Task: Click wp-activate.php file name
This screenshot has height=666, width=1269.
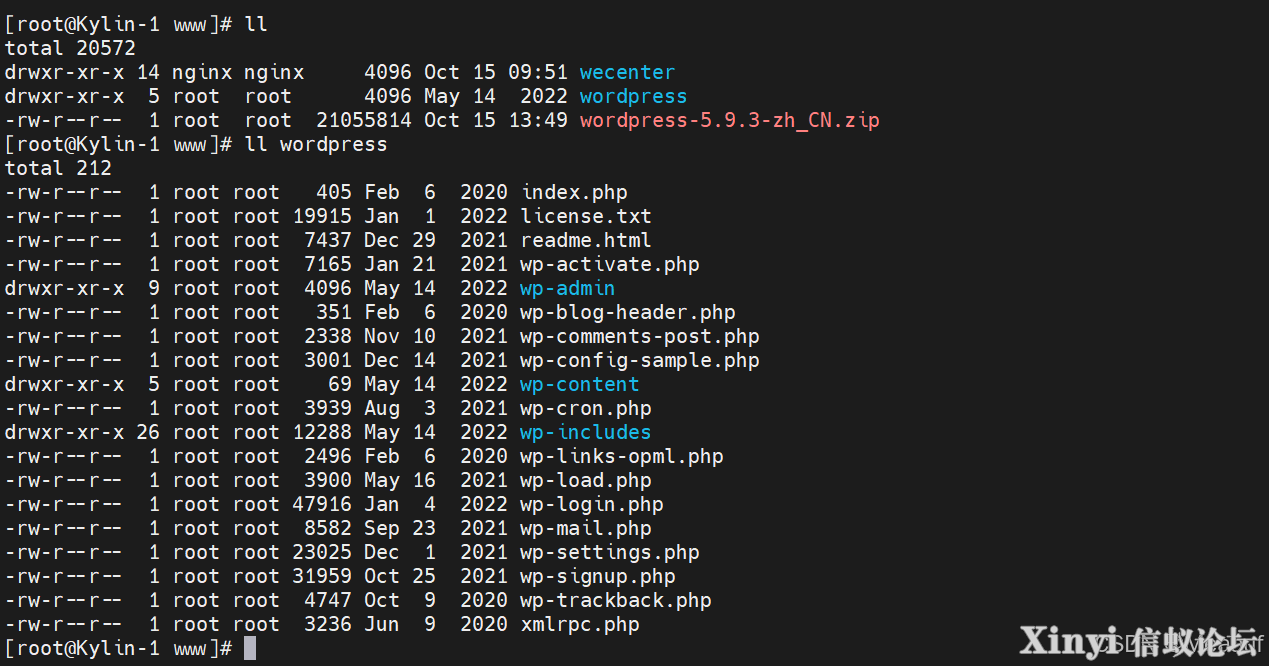Action: click(609, 265)
